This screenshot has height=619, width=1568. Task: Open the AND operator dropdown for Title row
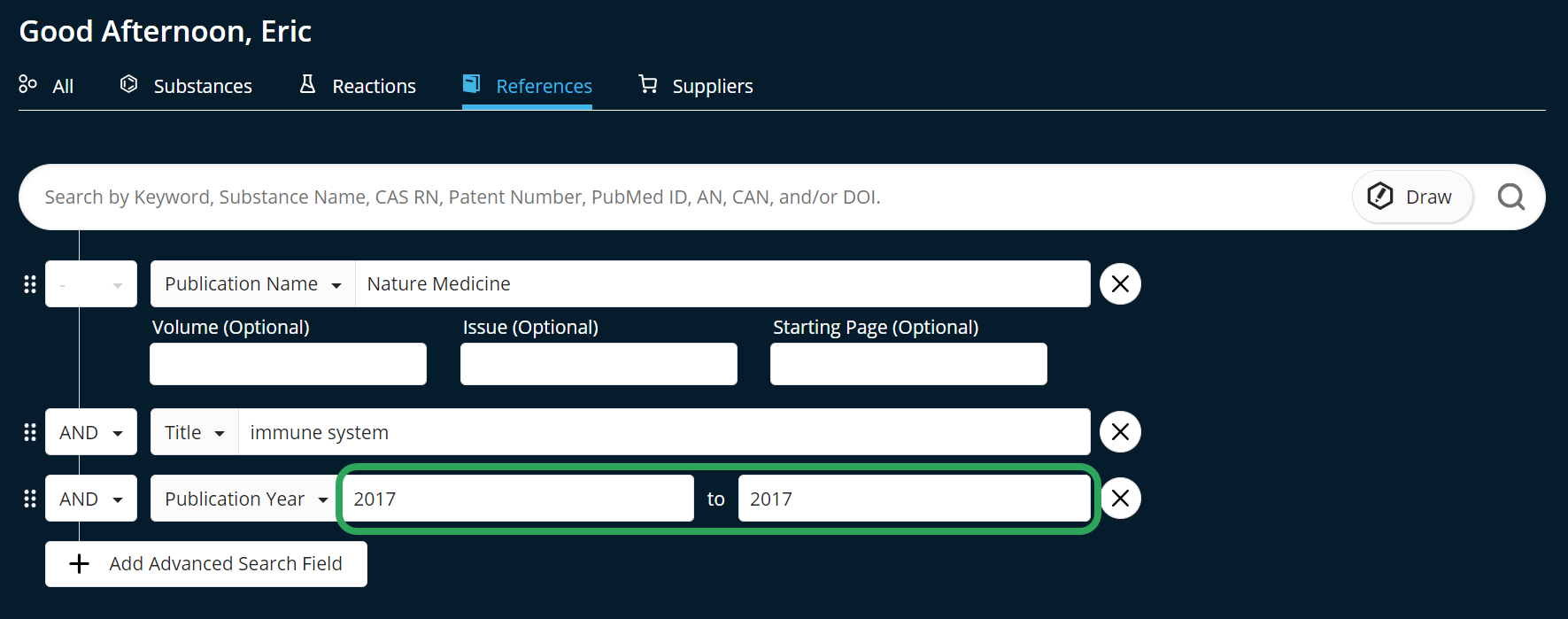point(91,432)
